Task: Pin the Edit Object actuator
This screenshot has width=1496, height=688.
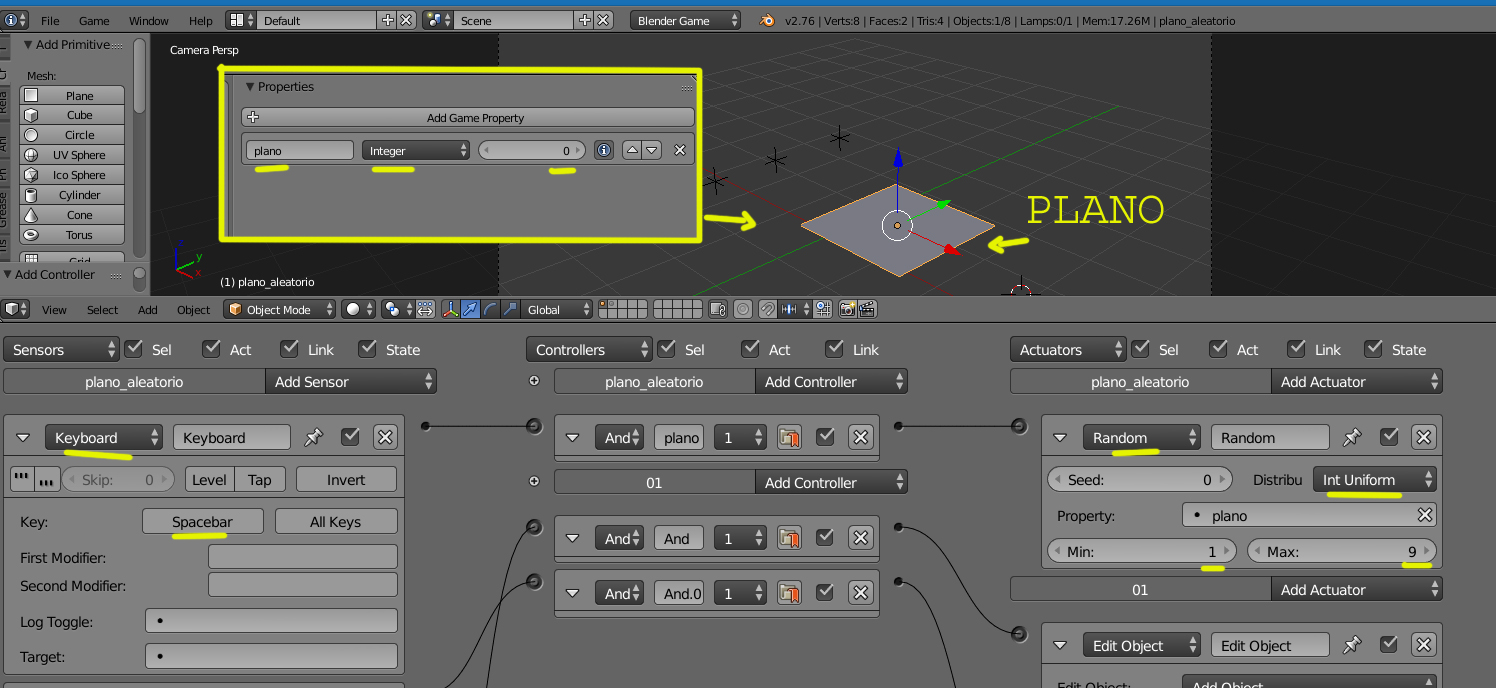Action: (1352, 645)
